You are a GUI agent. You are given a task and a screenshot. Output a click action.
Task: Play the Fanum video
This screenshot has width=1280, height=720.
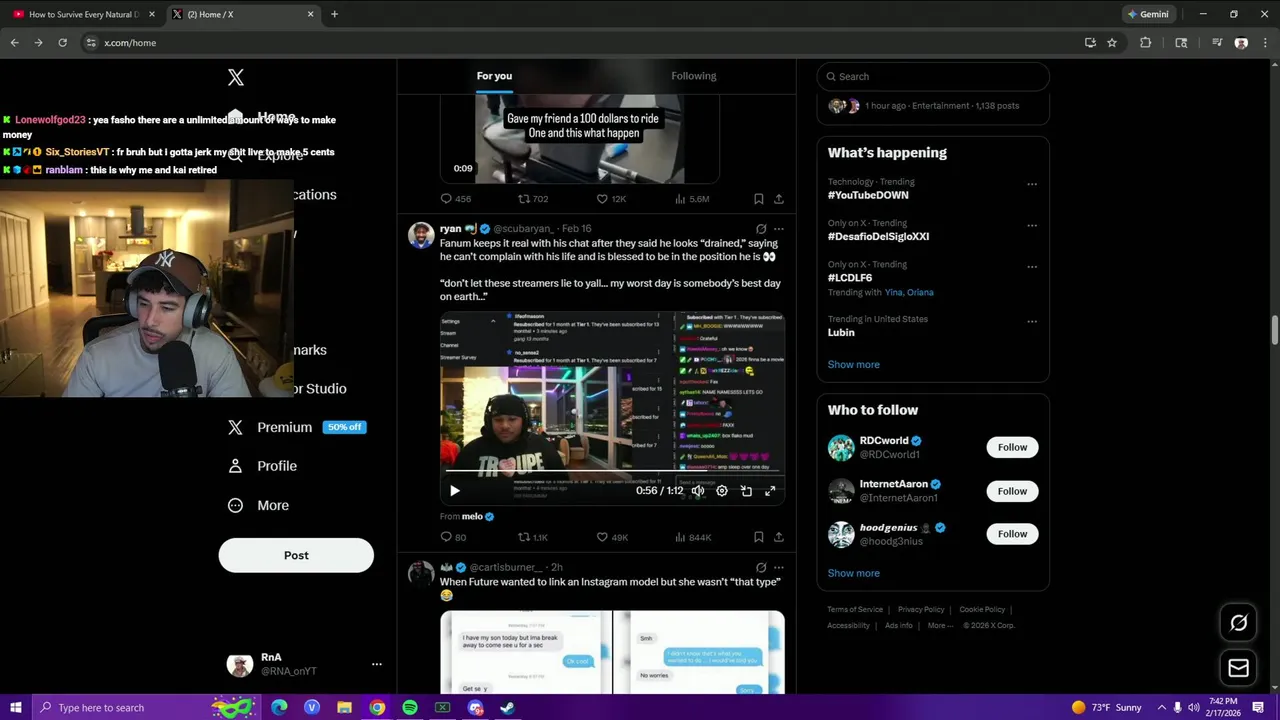(x=455, y=491)
